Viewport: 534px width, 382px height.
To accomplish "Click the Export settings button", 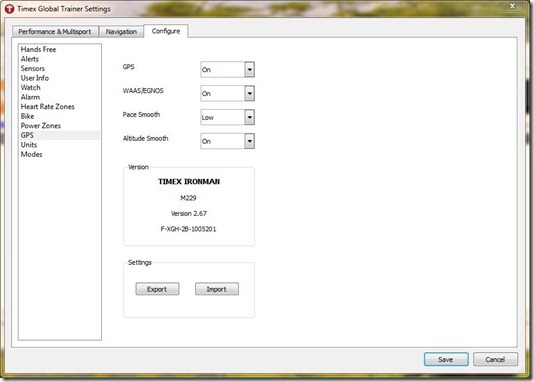I will [157, 289].
